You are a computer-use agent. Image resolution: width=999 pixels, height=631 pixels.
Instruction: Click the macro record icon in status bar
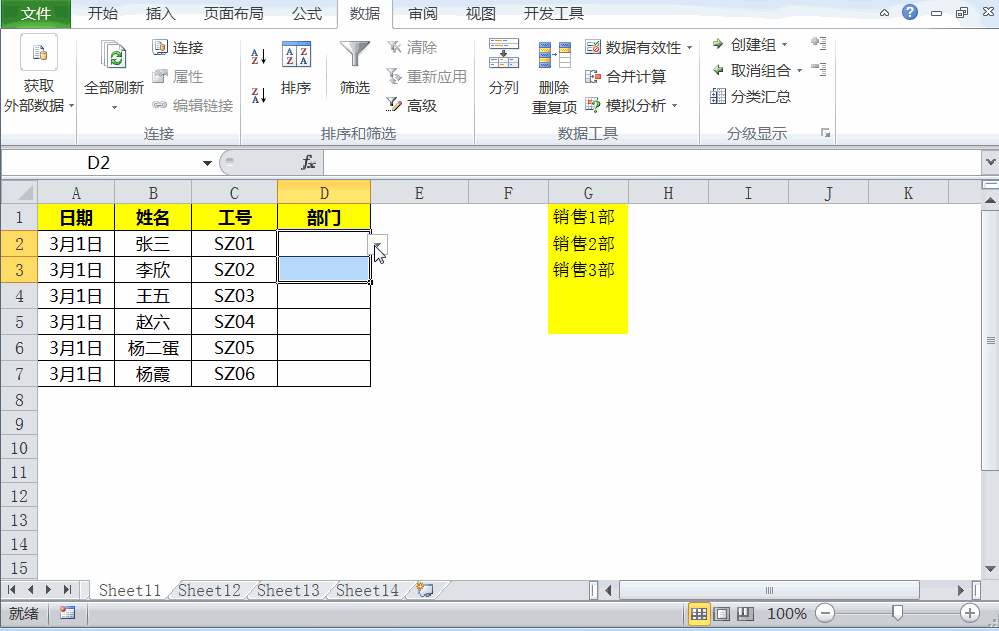click(x=68, y=613)
